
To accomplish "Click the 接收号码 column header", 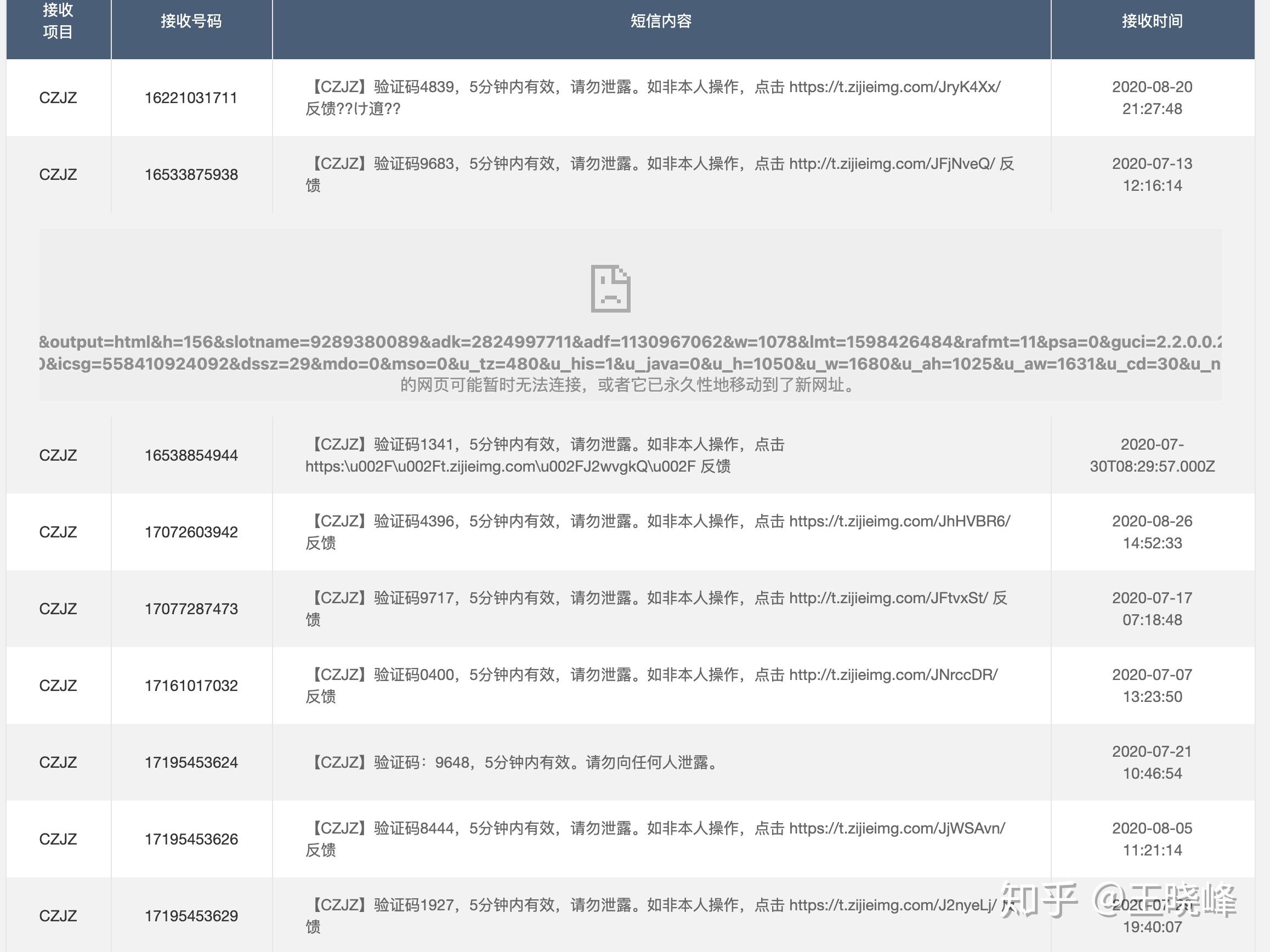I will pyautogui.click(x=191, y=21).
